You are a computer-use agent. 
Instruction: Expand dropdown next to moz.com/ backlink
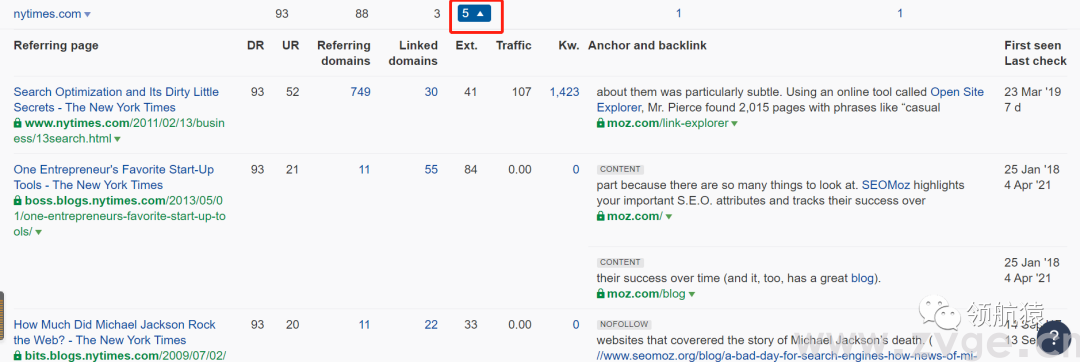click(x=669, y=216)
